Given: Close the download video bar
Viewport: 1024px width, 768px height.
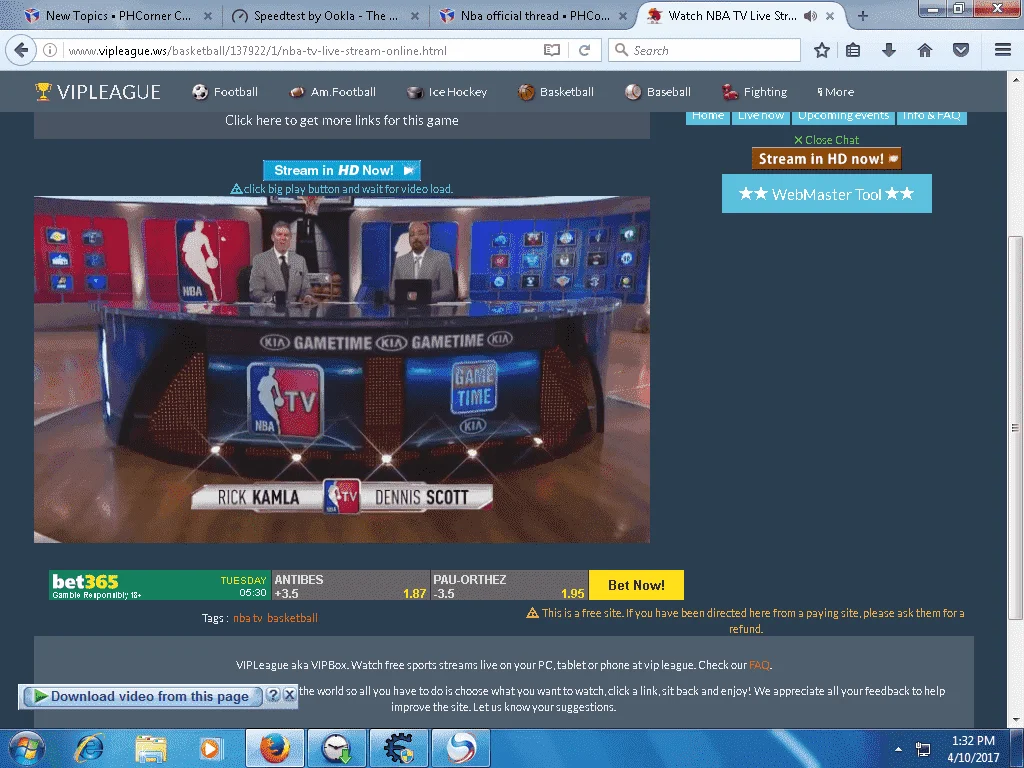Looking at the screenshot, I should pos(289,695).
